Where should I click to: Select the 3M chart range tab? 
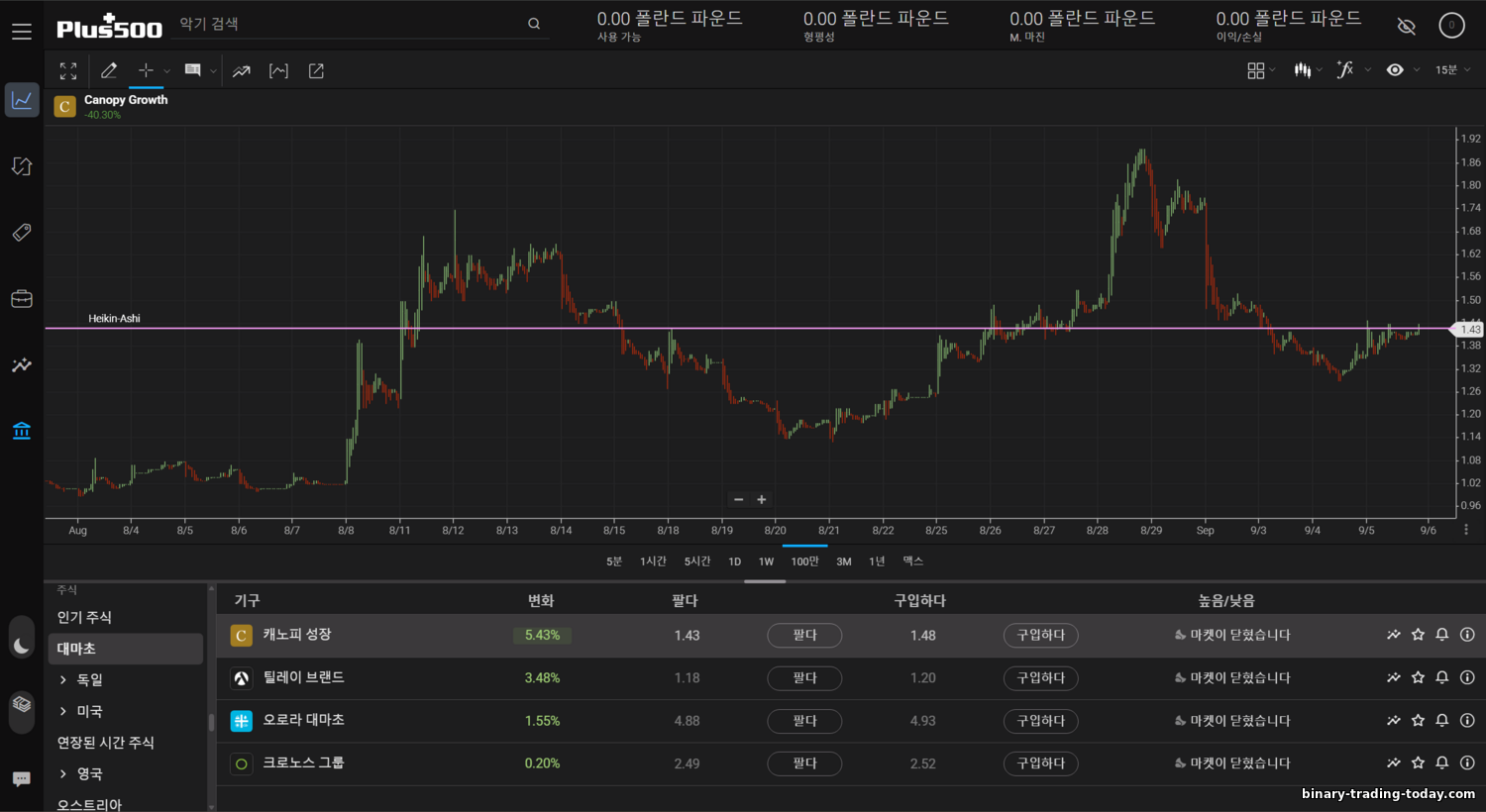(843, 561)
